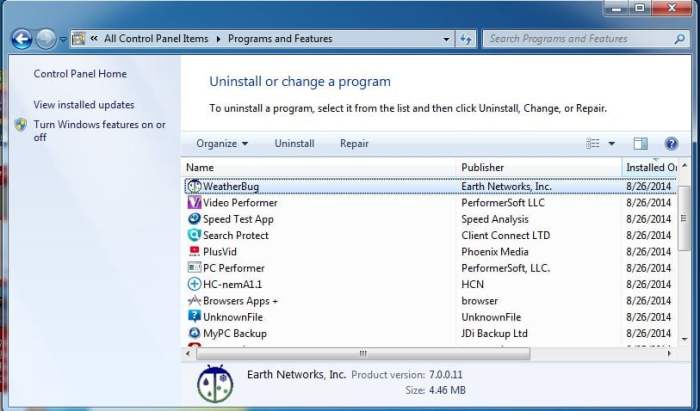This screenshot has width=700, height=411.
Task: Click the horizontal scrollbar thumb
Action: pyautogui.click(x=363, y=353)
